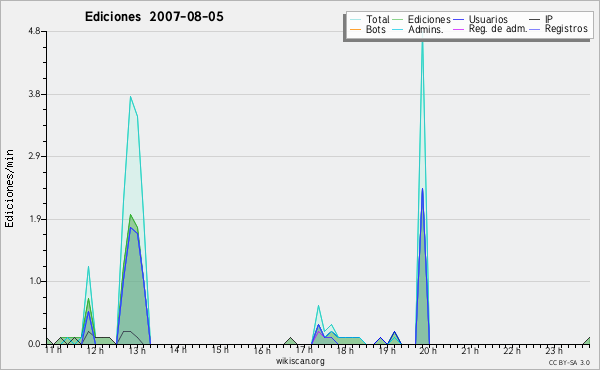
Task: Click the '12 h' x-axis label
Action: (95, 350)
